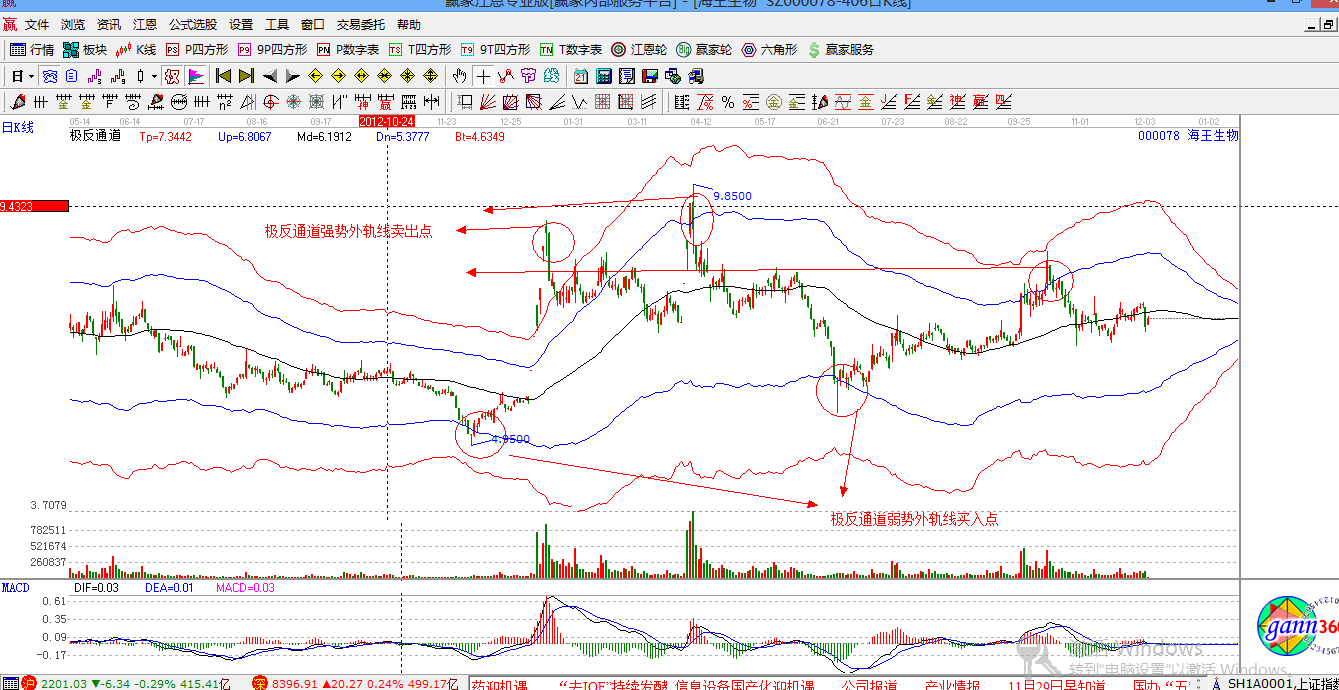1339x690 pixels.
Task: Click the 板块 sector toolbar button
Action: (85, 50)
